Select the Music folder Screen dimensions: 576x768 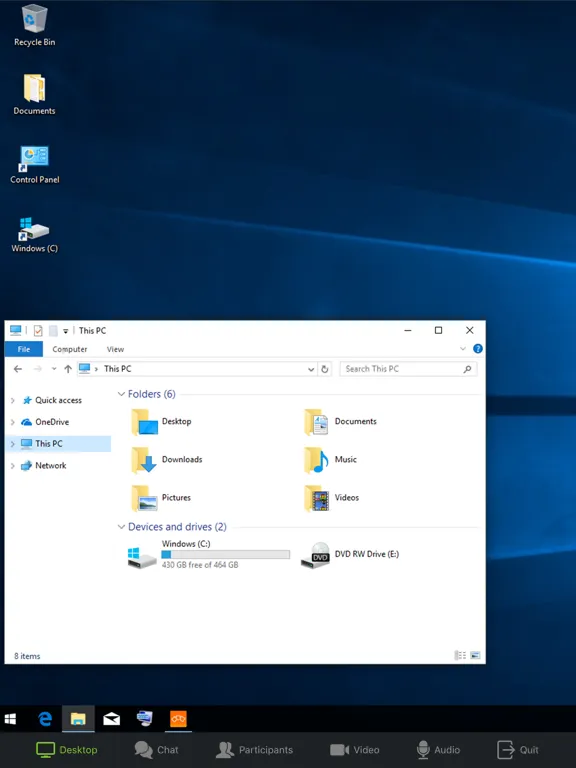[x=330, y=460]
